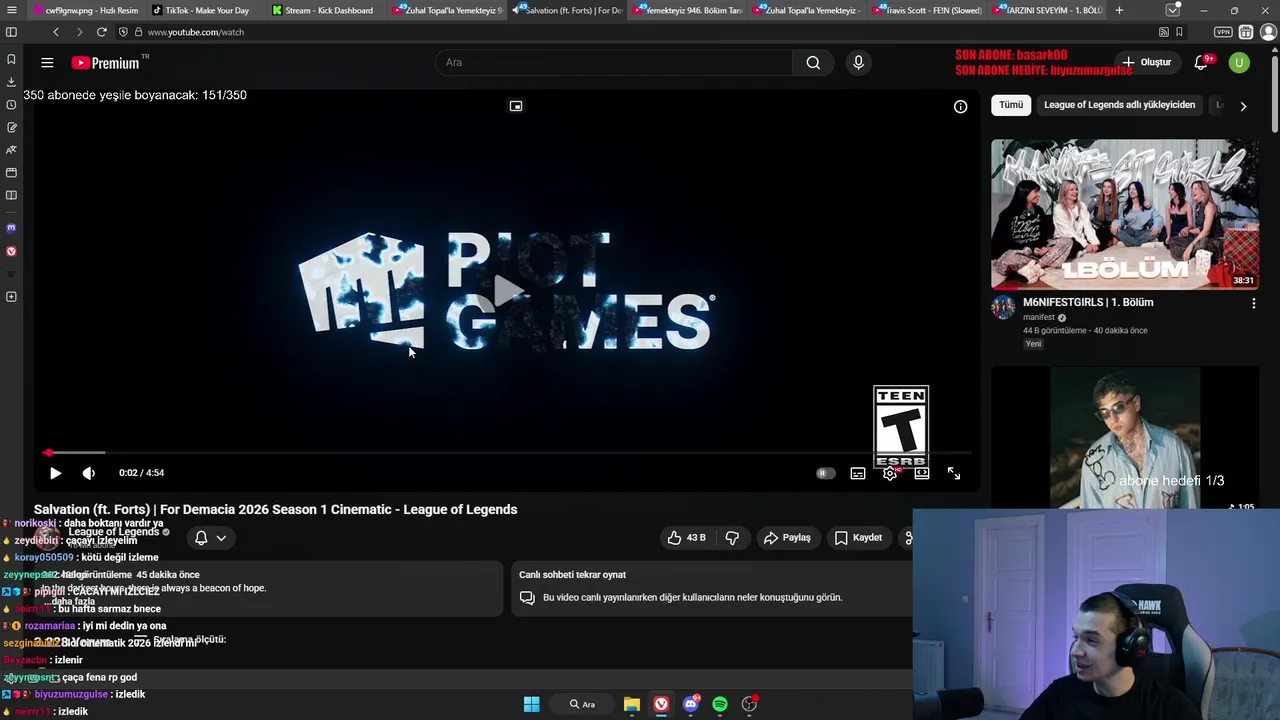
Task: Open a new browser tab
Action: click(1119, 10)
